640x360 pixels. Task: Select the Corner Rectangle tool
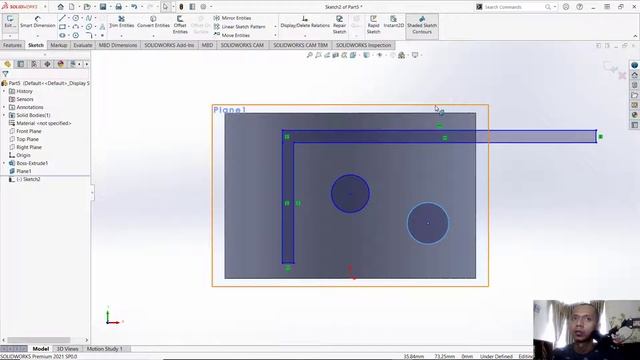(x=62, y=27)
